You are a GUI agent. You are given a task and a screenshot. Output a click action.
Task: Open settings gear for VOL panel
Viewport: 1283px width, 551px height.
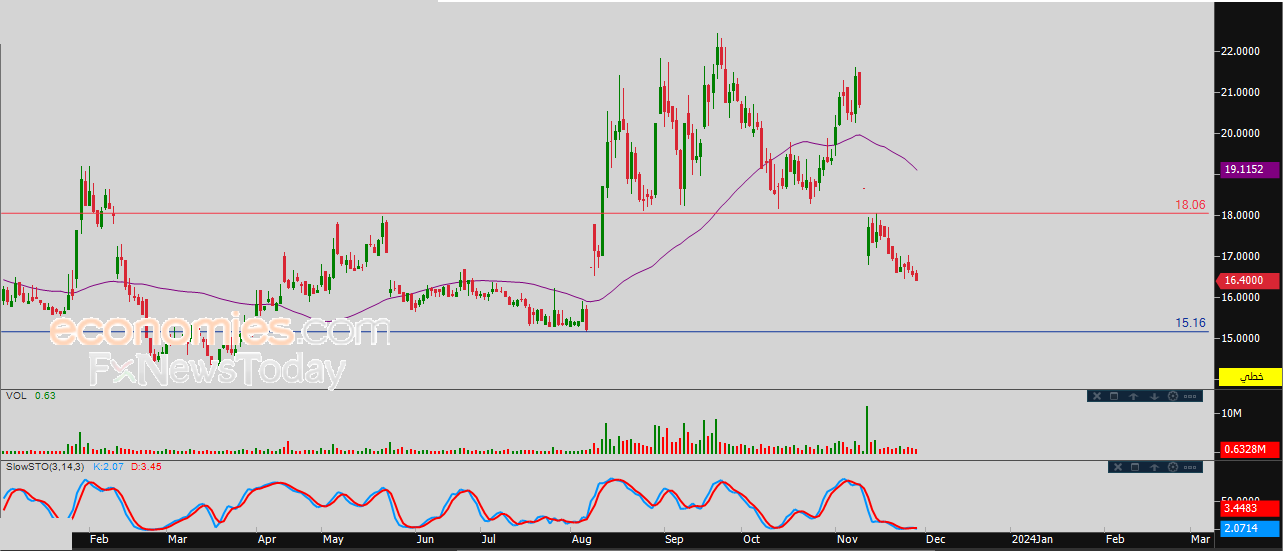point(1173,396)
